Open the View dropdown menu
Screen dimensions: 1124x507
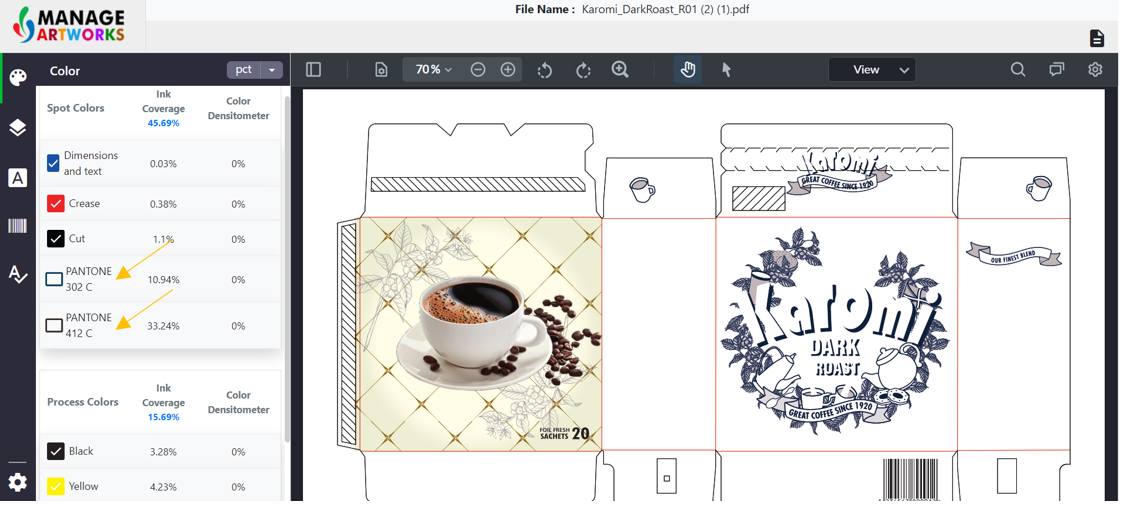[x=872, y=70]
